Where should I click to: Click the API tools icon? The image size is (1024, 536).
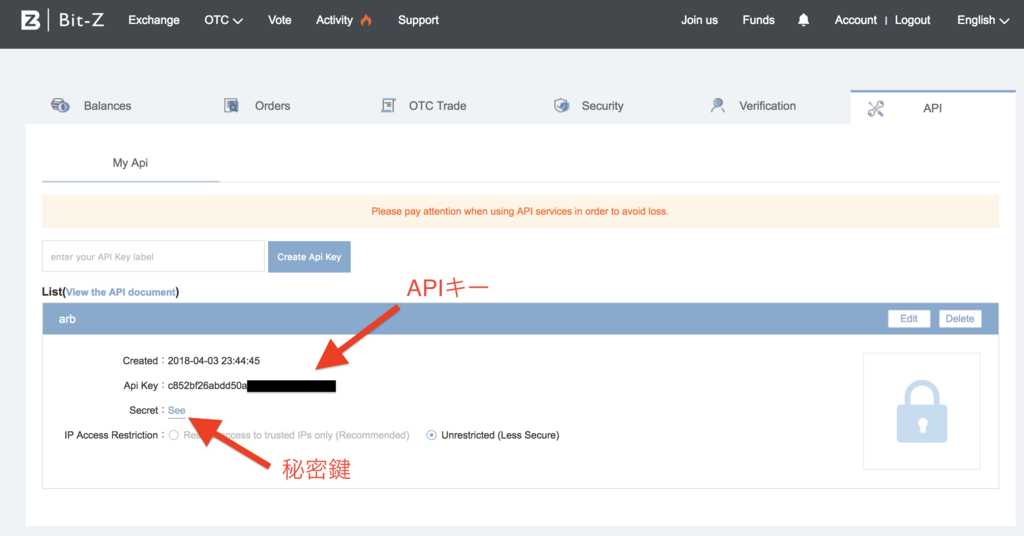point(876,108)
